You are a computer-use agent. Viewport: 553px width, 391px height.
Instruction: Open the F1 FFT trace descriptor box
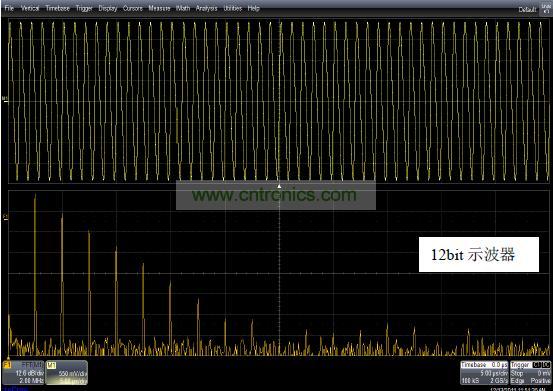point(23,372)
